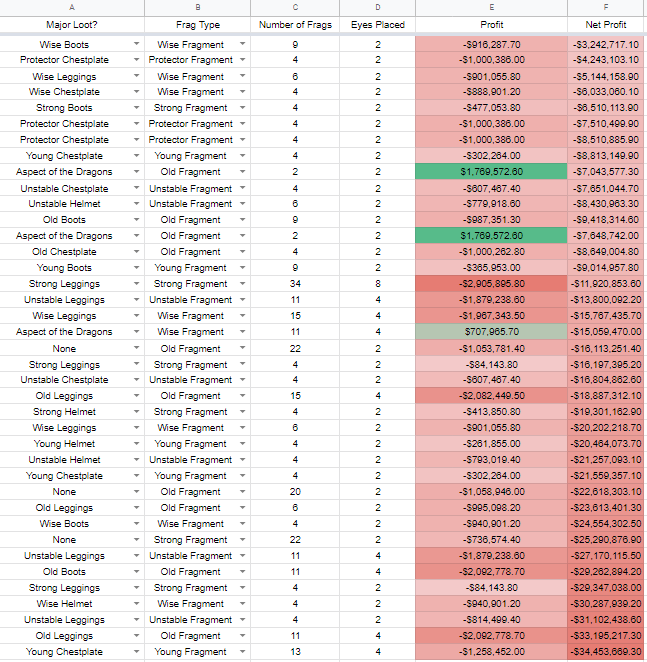Viewport: 647px width, 662px height.
Task: Open dropdown arrow for Strong Boots loot
Action: coord(136,108)
